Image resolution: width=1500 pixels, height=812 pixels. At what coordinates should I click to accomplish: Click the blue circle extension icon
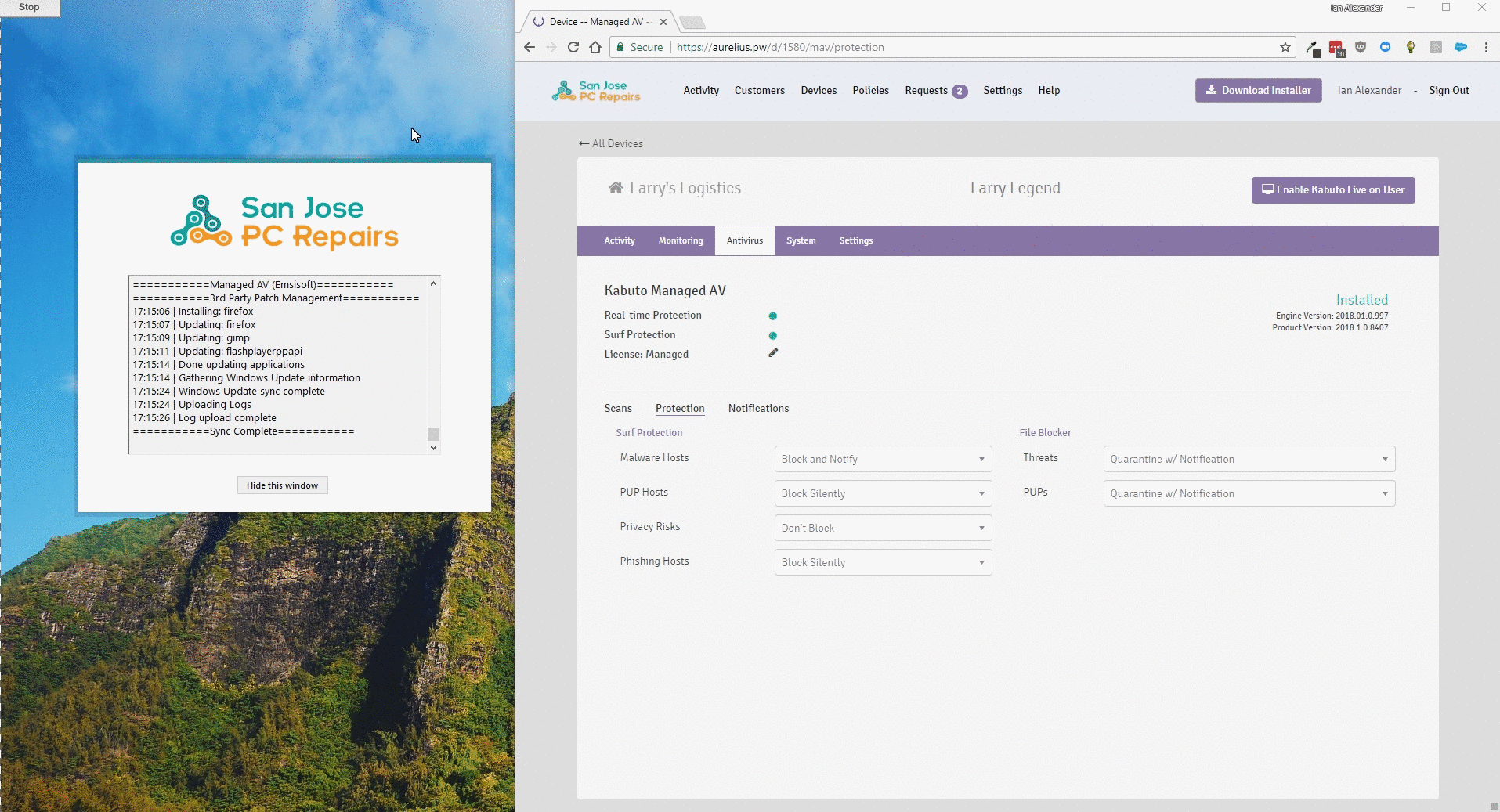click(1386, 47)
